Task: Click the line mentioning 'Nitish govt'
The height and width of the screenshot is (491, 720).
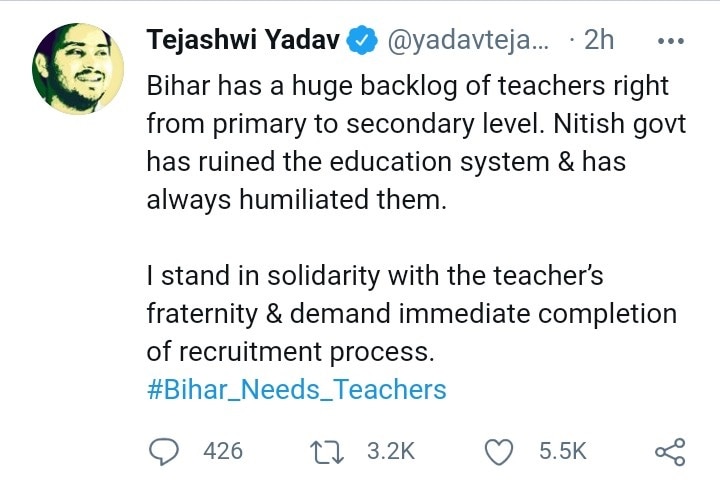Action: (x=416, y=124)
